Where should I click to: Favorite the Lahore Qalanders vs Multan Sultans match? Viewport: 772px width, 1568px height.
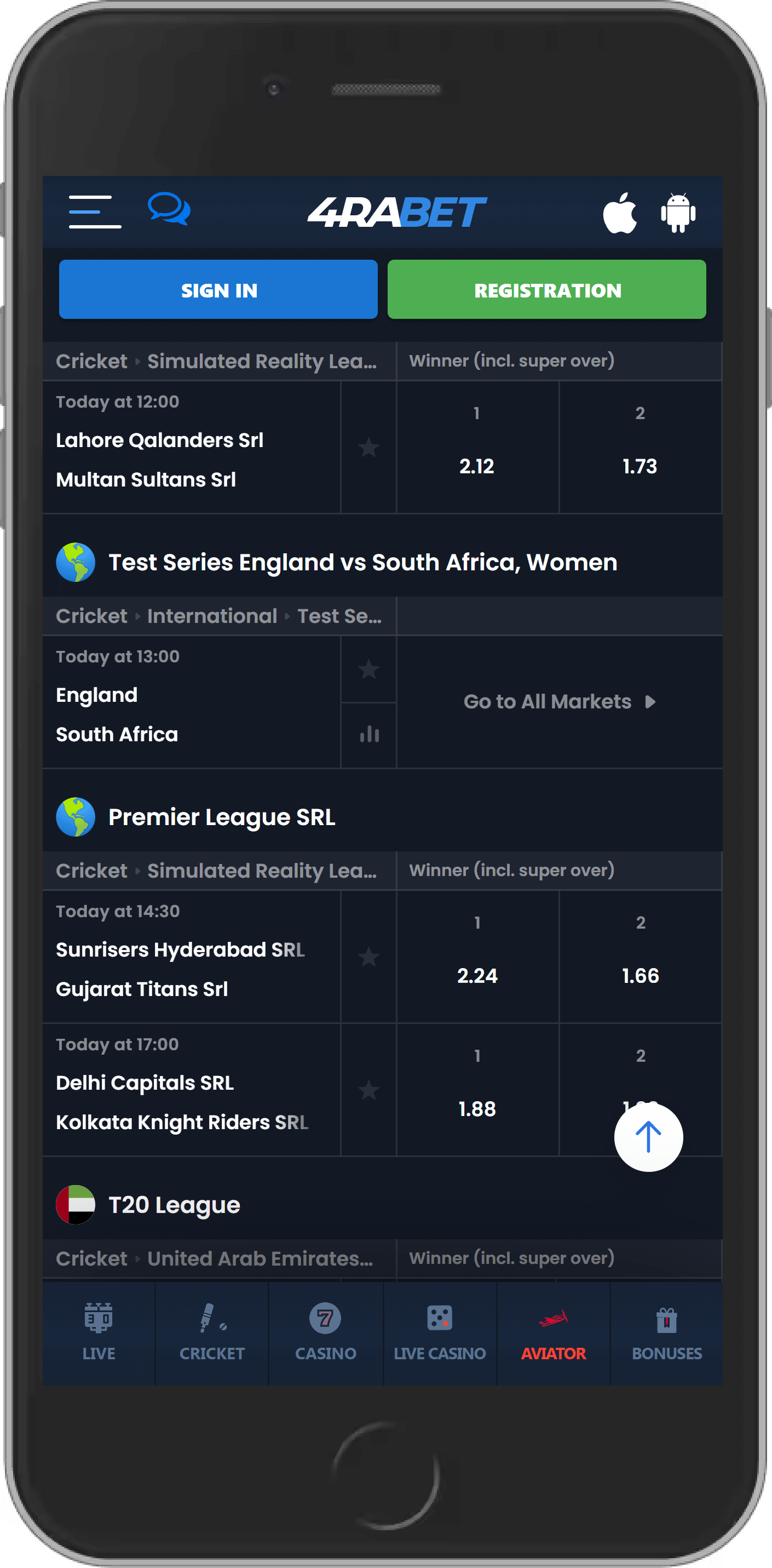pyautogui.click(x=368, y=448)
